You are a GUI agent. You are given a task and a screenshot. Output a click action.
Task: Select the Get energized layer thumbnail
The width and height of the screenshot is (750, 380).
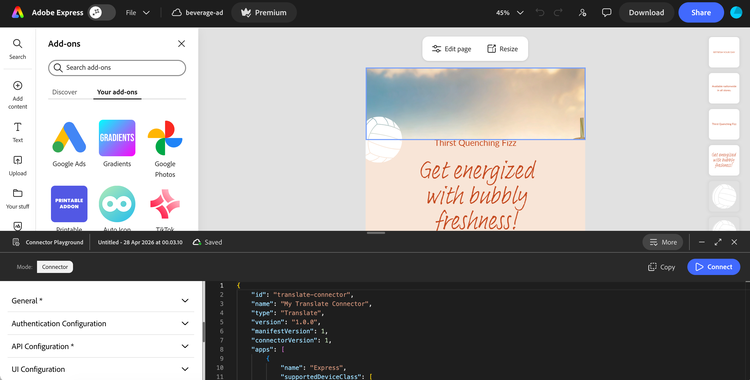(x=724, y=160)
